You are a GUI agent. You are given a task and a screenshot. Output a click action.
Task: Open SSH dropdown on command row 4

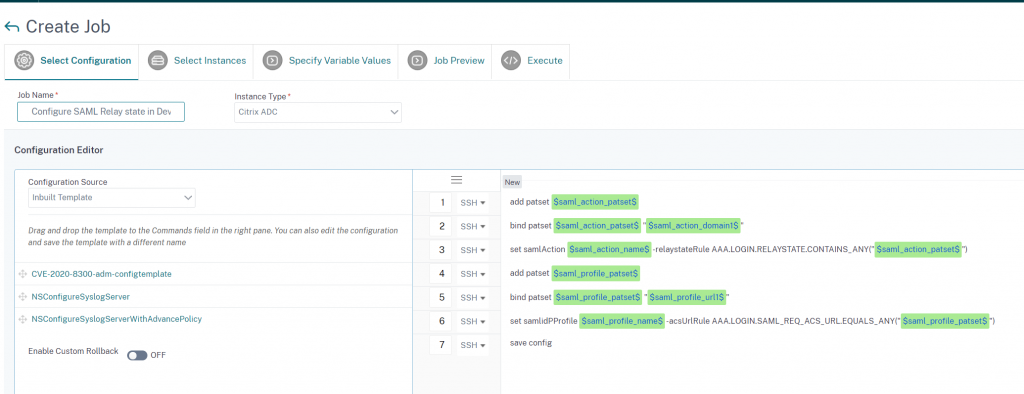coord(473,274)
